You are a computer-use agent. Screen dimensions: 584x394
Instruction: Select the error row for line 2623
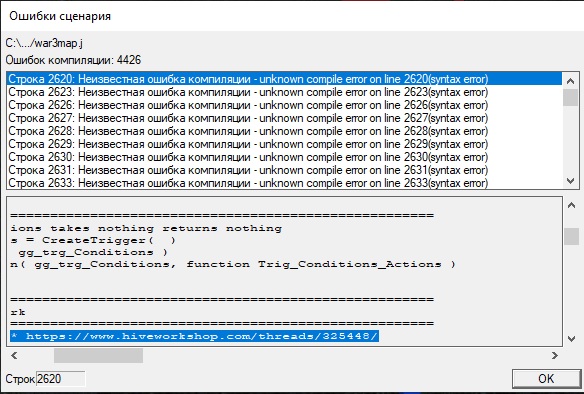284,92
